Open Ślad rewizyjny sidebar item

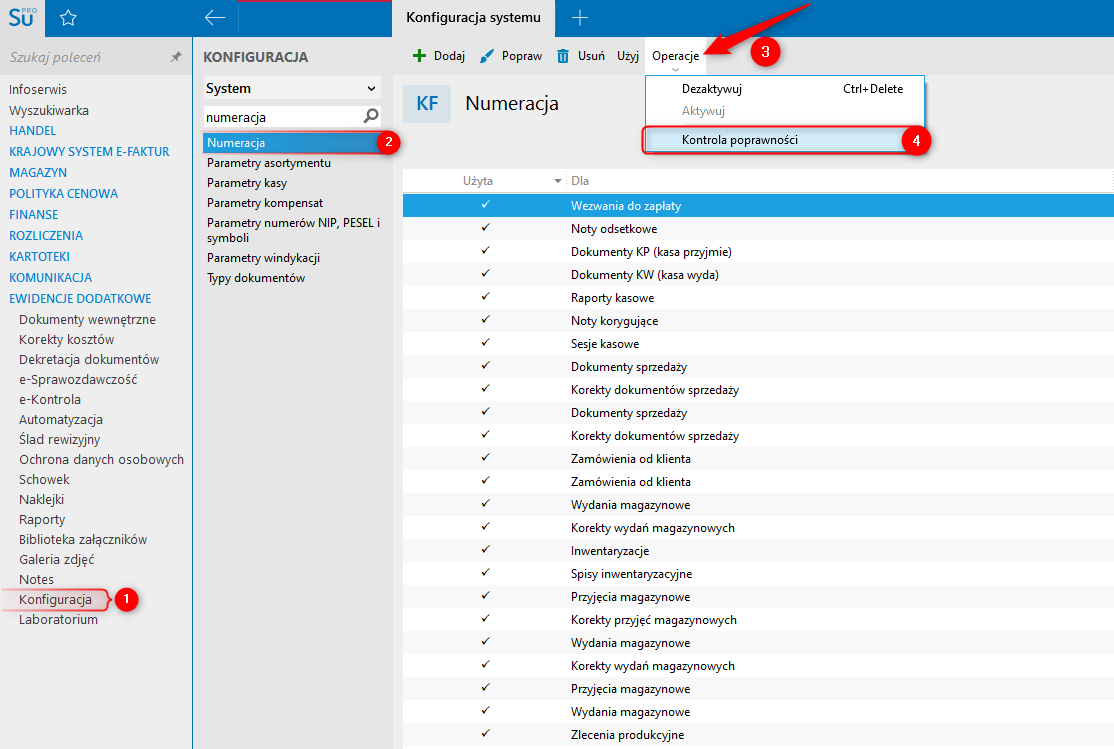click(x=60, y=439)
